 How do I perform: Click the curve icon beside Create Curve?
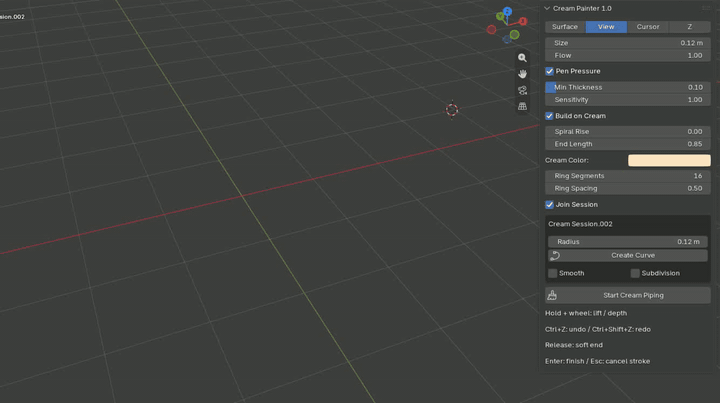click(x=555, y=256)
